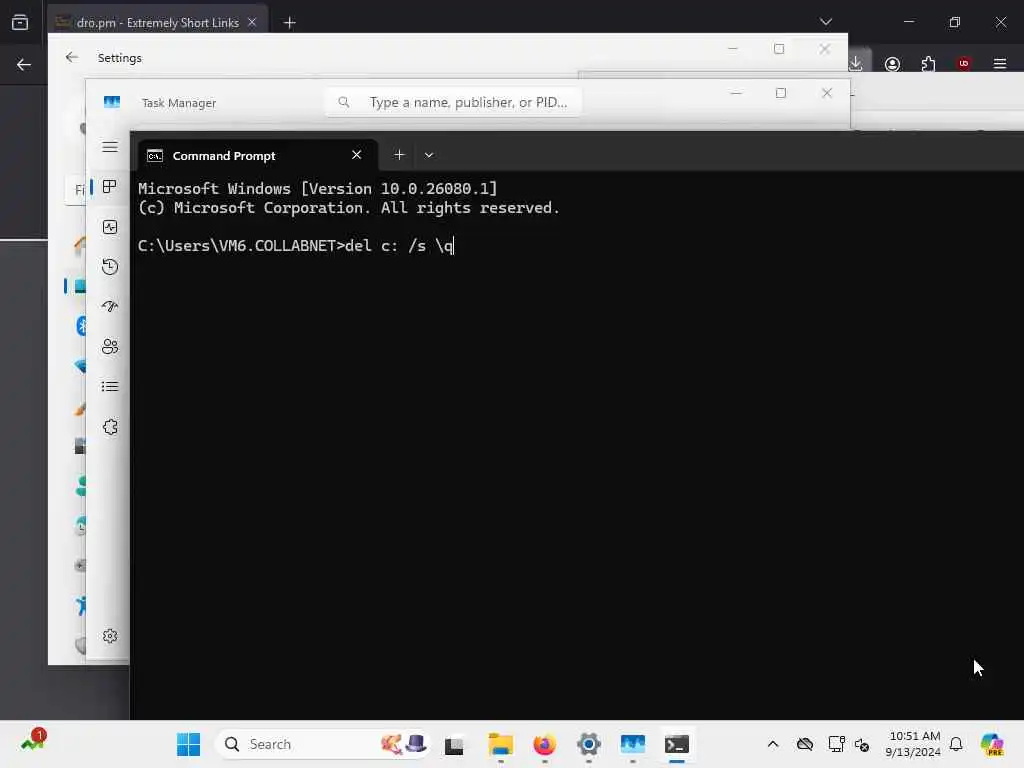Screen dimensions: 1024x768
Task: Open Firefox application menu
Action: coord(1000,63)
